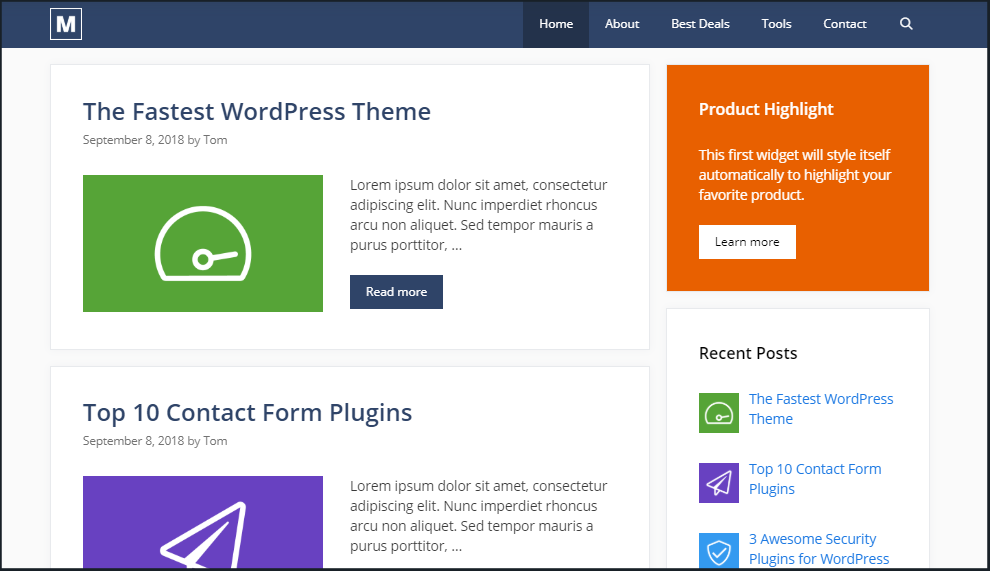Click green speedometer thumbnail in Recent Posts
The image size is (990, 571).
[x=719, y=412]
